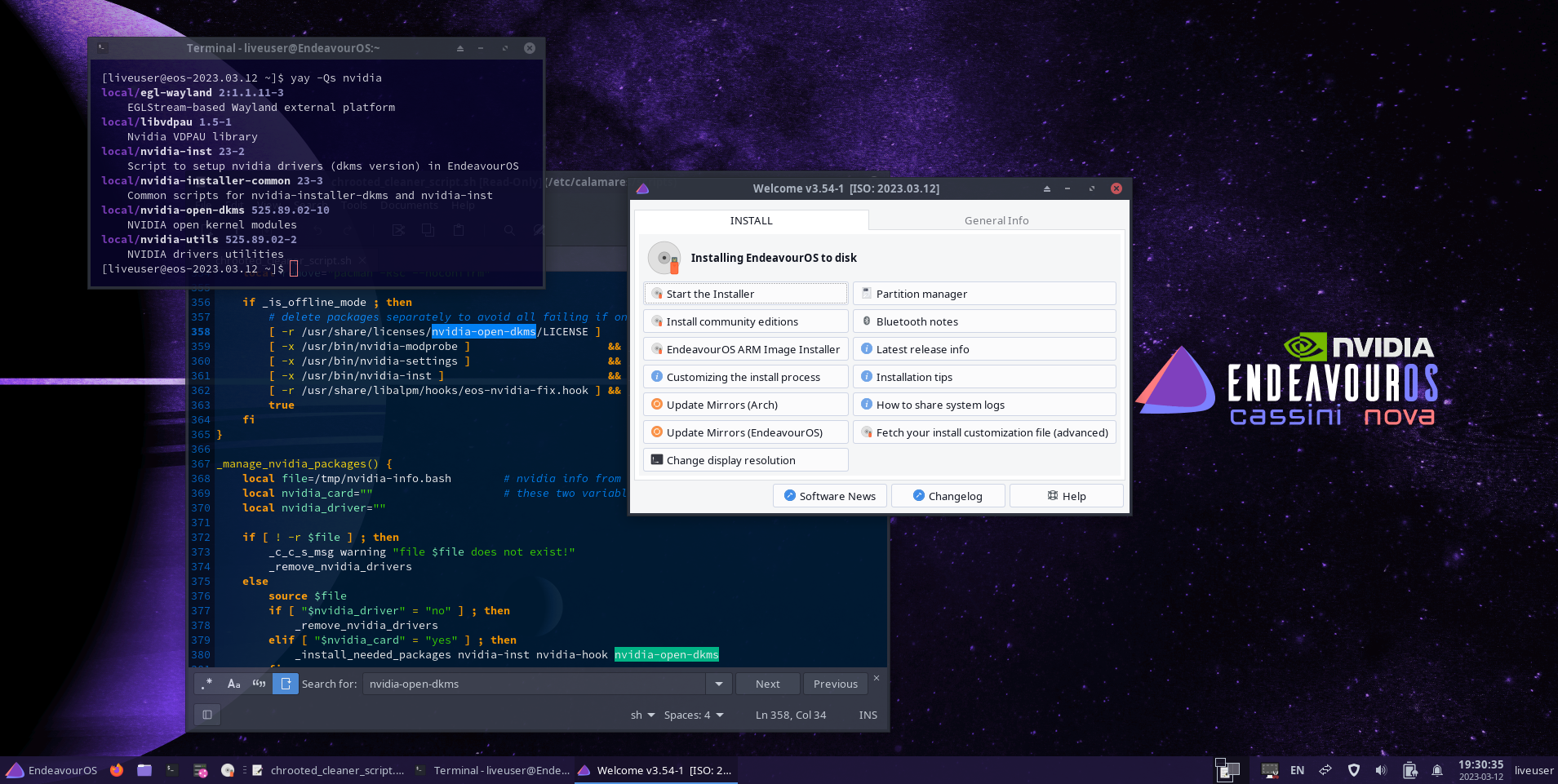This screenshot has width=1558, height=784.
Task: Open Partition manager
Action: [x=984, y=294]
